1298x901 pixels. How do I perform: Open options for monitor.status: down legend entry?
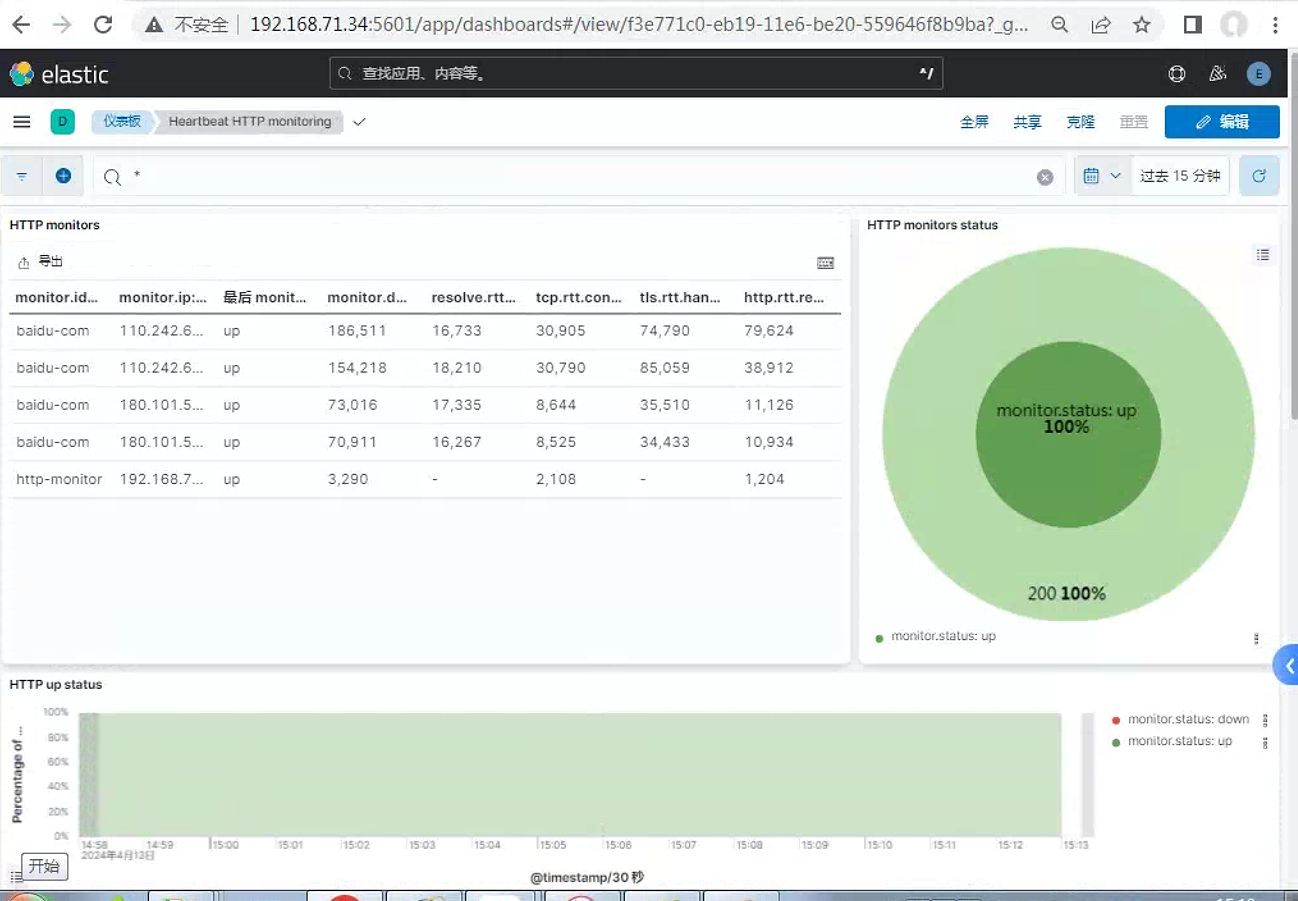click(1266, 720)
